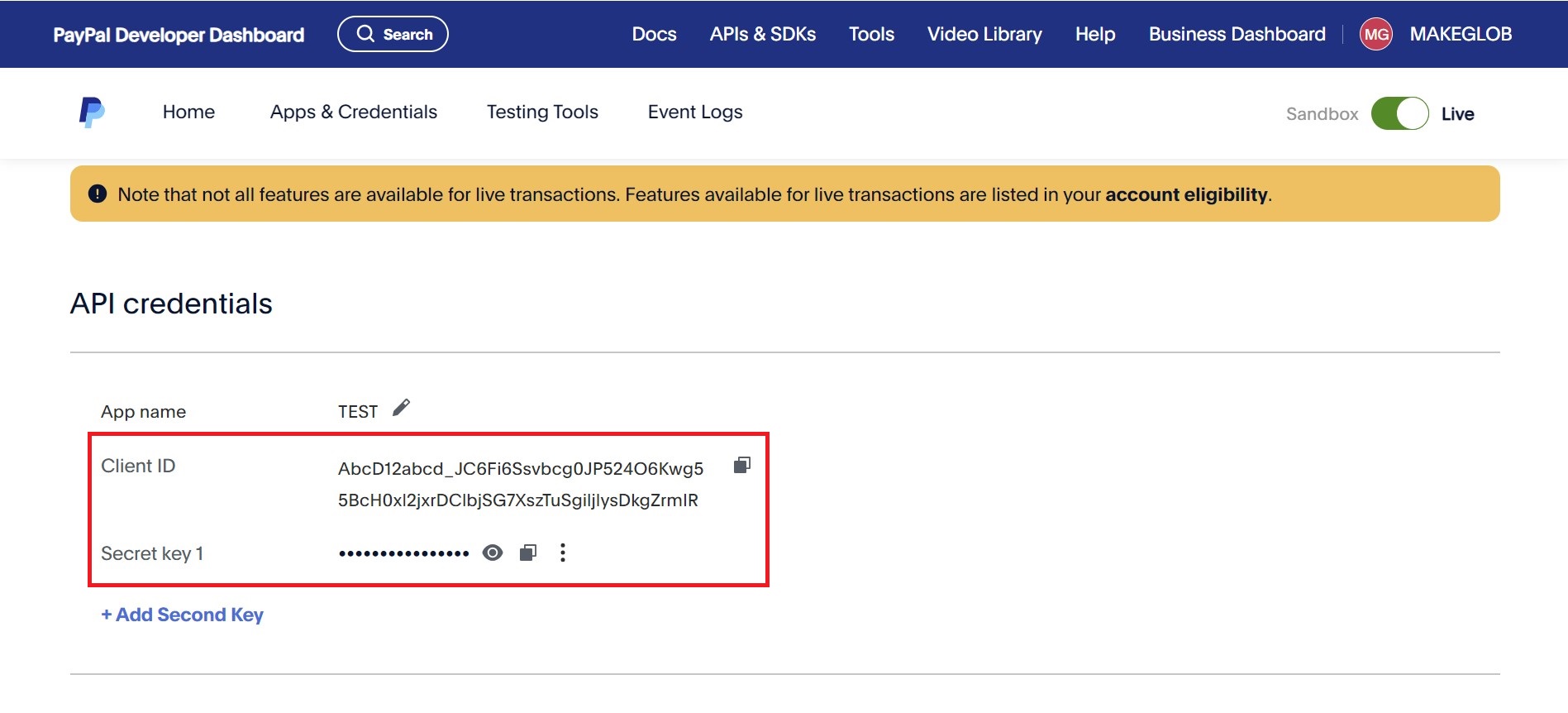Open Docs in the top navigation

[x=654, y=34]
